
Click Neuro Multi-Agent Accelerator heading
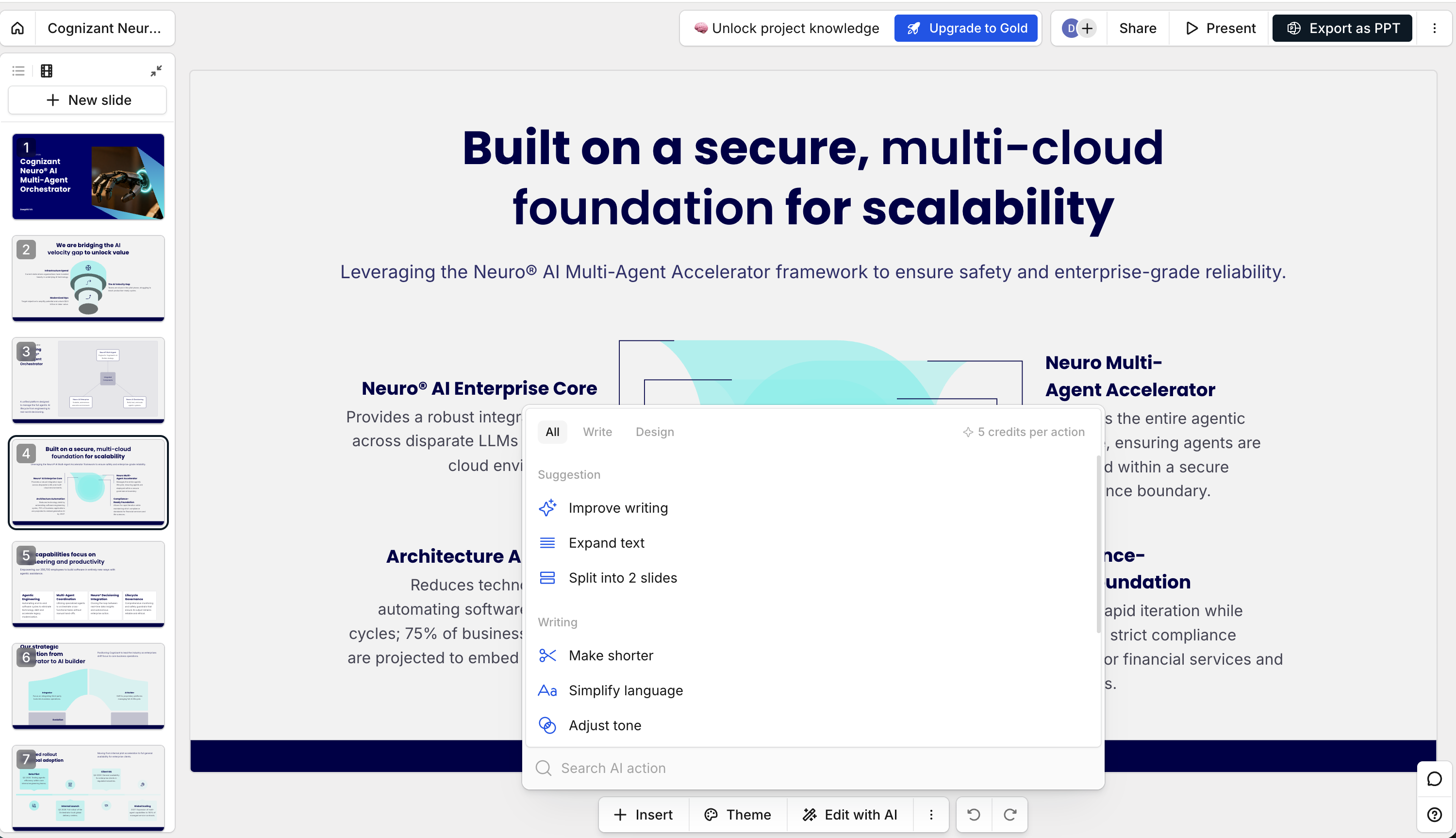[1130, 376]
